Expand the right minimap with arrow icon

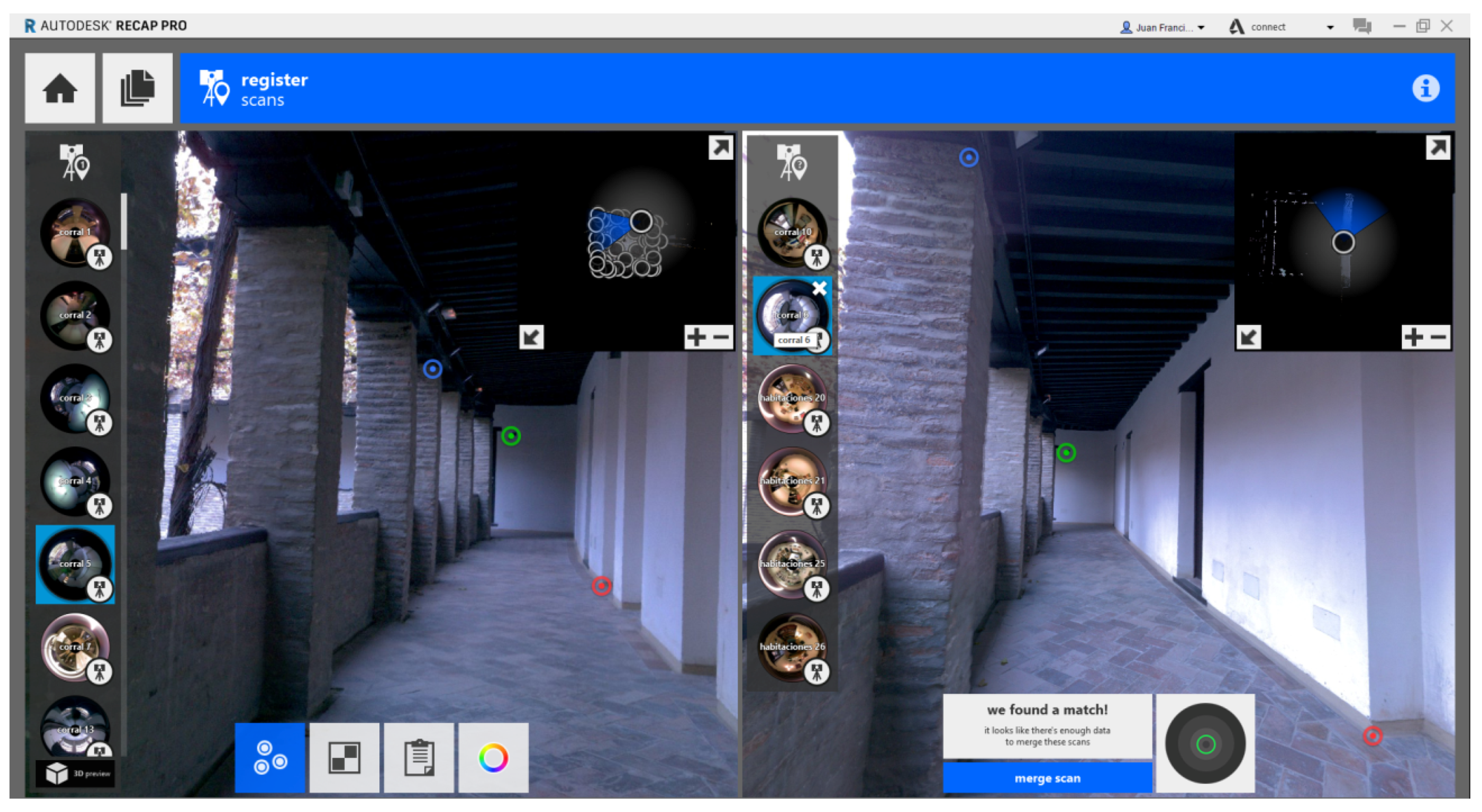tap(1437, 148)
